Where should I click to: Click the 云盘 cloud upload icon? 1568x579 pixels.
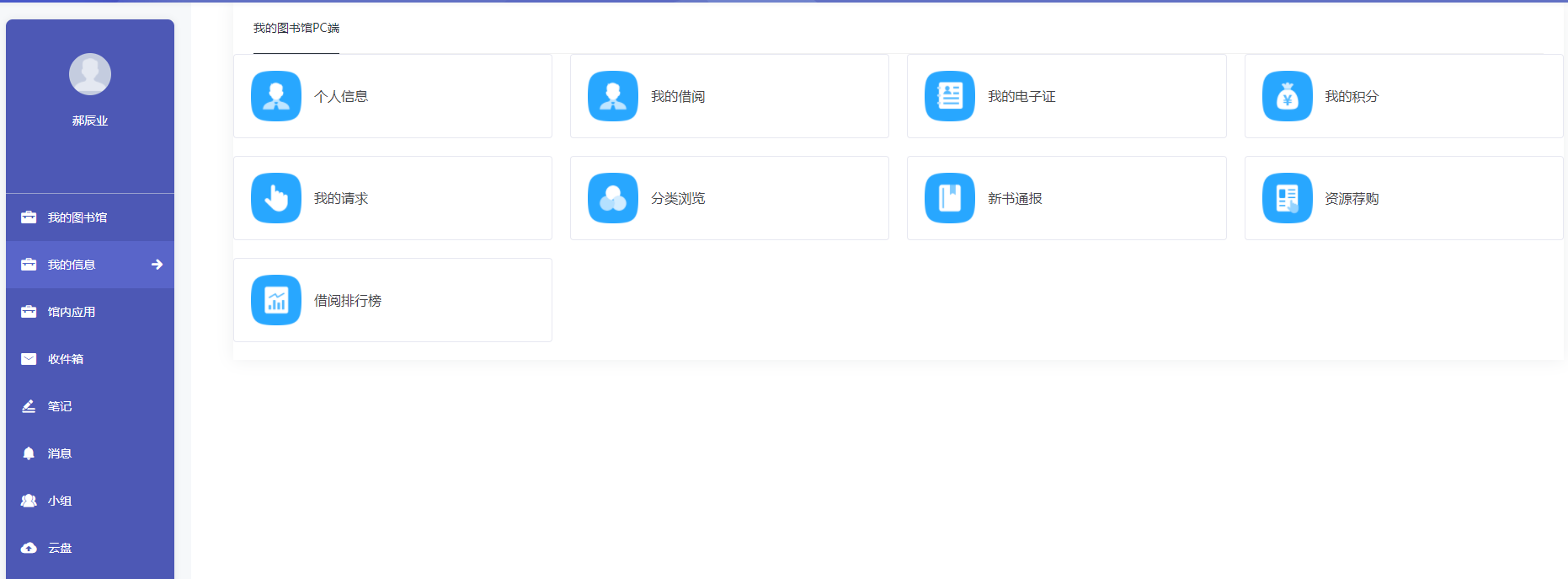(x=29, y=548)
